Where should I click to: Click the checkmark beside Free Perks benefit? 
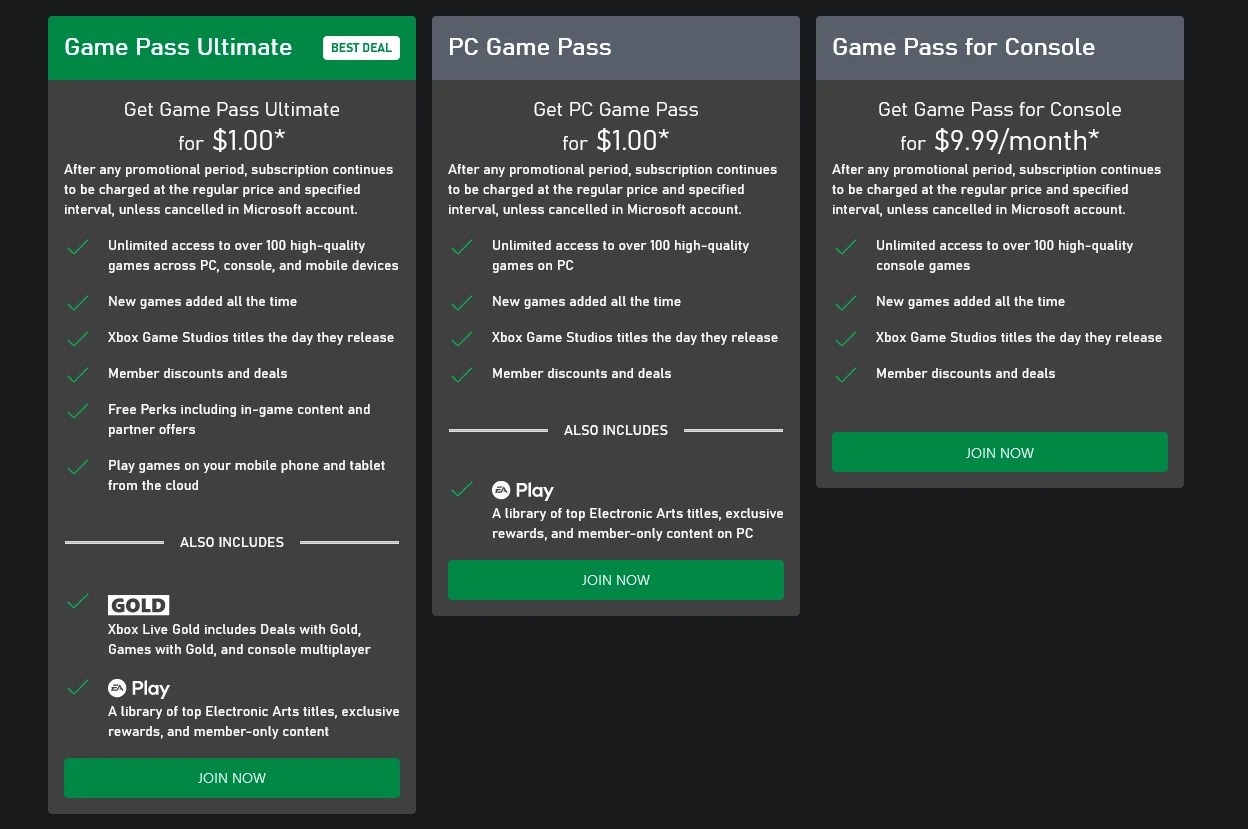click(78, 410)
